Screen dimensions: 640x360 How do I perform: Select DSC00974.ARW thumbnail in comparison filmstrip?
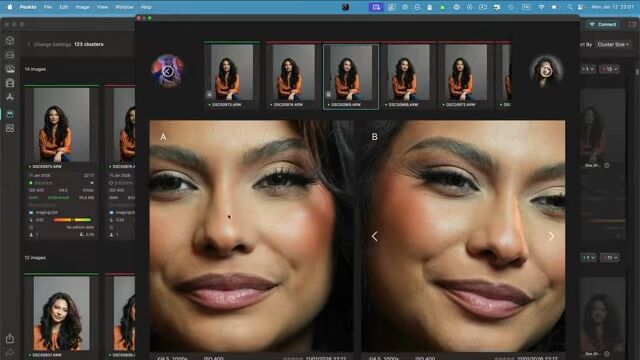[x=293, y=76]
